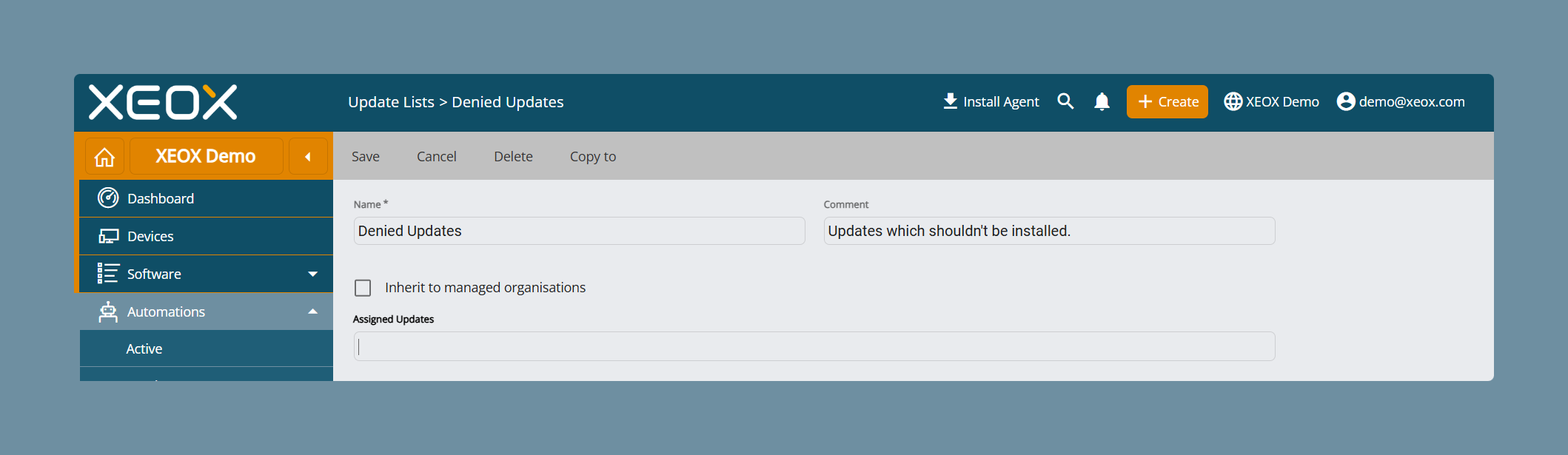Image resolution: width=1568 pixels, height=455 pixels.
Task: Expand the Software menu arrow
Action: [313, 274]
